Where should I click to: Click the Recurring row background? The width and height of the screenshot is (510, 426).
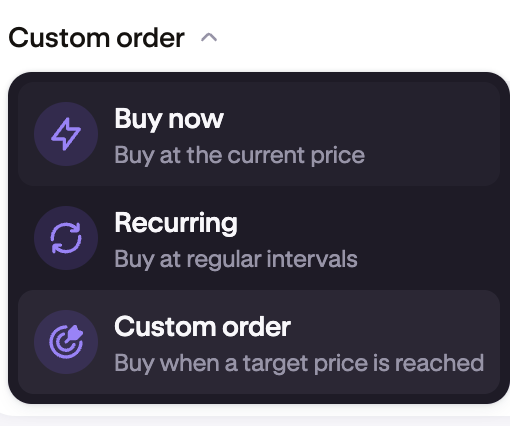tap(259, 238)
